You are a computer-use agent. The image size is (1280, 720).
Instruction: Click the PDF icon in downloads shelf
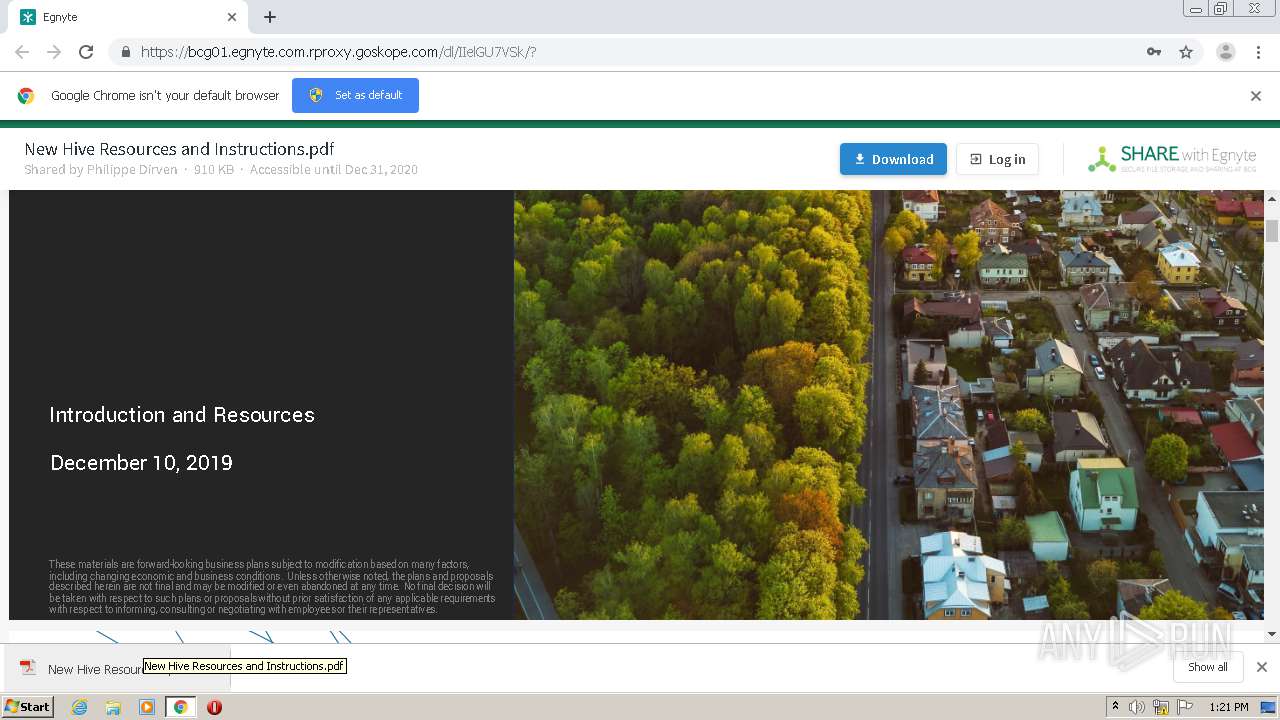click(x=28, y=668)
